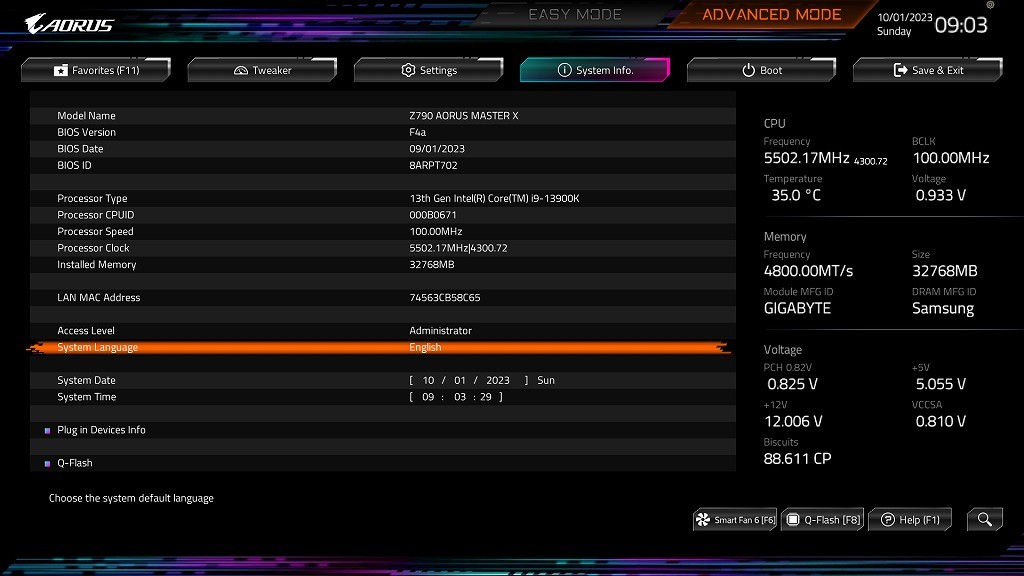Click the Installed Memory label
The height and width of the screenshot is (576, 1024).
point(97,264)
